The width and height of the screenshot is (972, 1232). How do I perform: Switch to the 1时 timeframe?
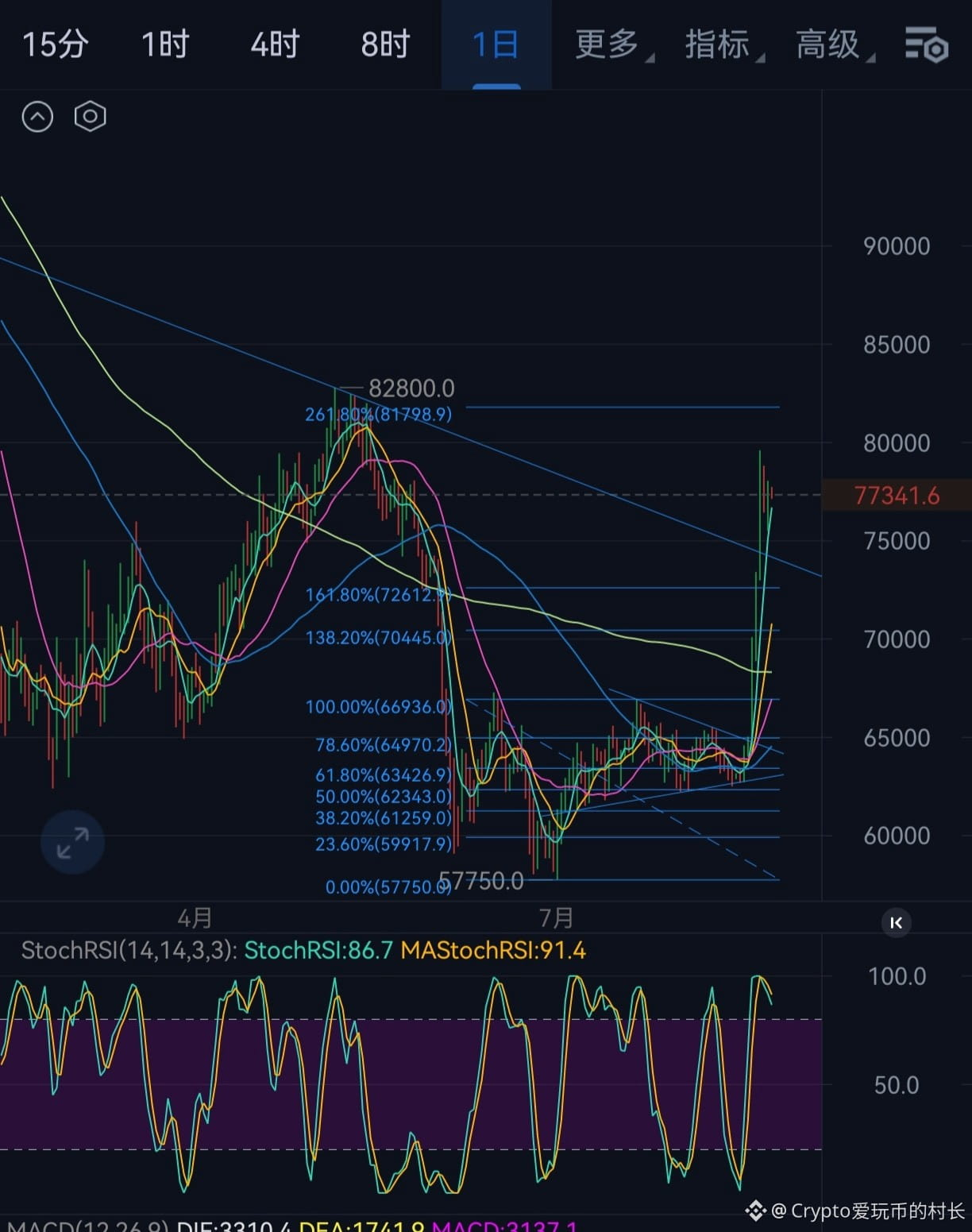coord(165,44)
